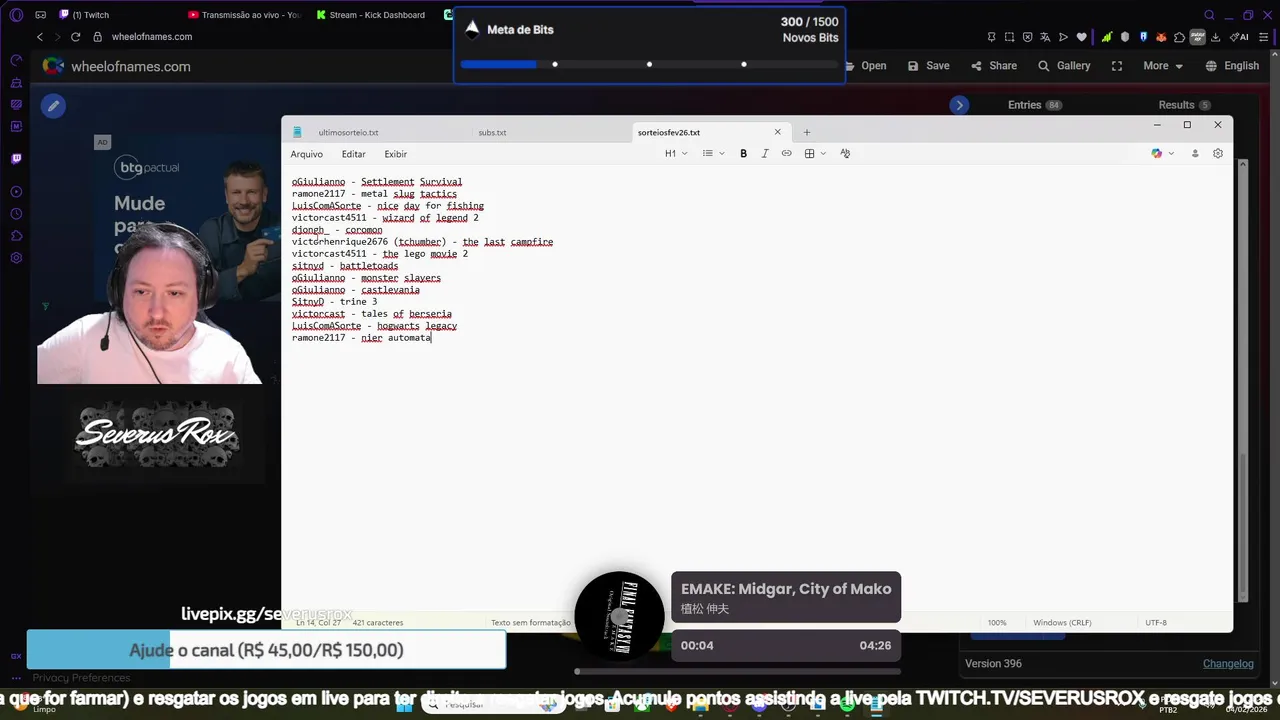Click the Notepad account icon

(1194, 153)
